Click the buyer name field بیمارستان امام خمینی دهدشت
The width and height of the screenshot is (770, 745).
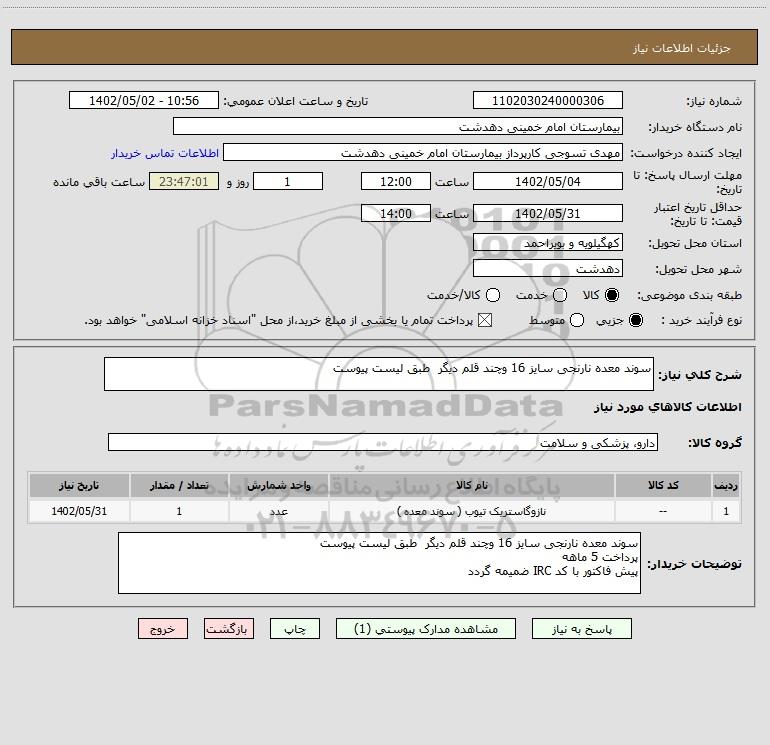(x=398, y=126)
